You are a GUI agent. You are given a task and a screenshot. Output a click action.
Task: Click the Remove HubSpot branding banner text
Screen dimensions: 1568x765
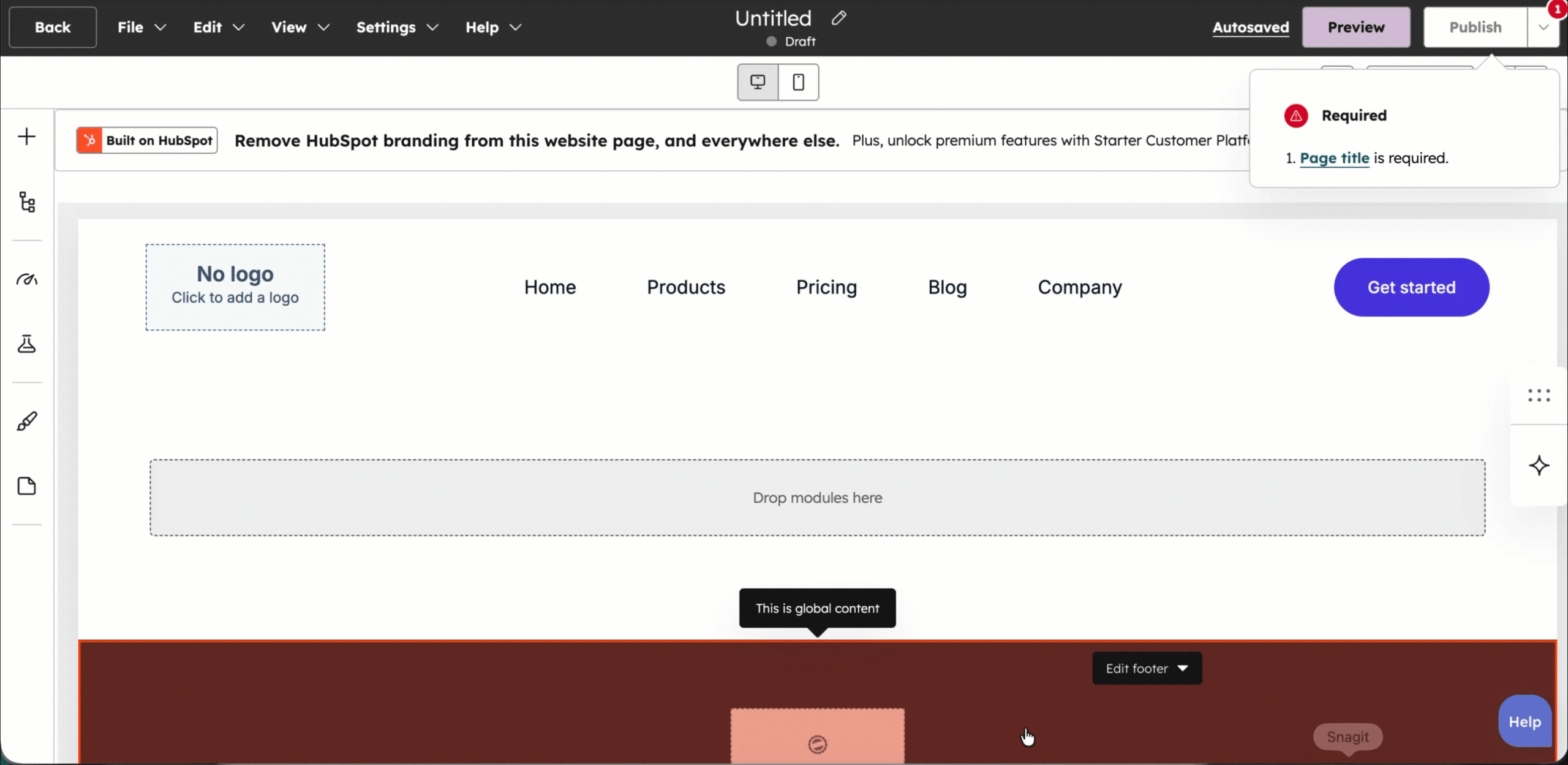coord(537,140)
